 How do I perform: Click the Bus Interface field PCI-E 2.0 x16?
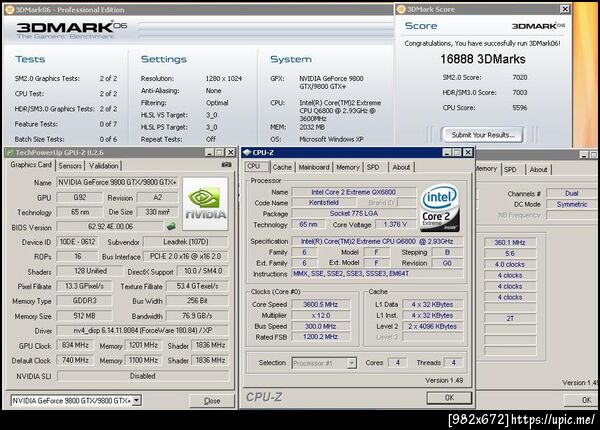pyautogui.click(x=186, y=256)
